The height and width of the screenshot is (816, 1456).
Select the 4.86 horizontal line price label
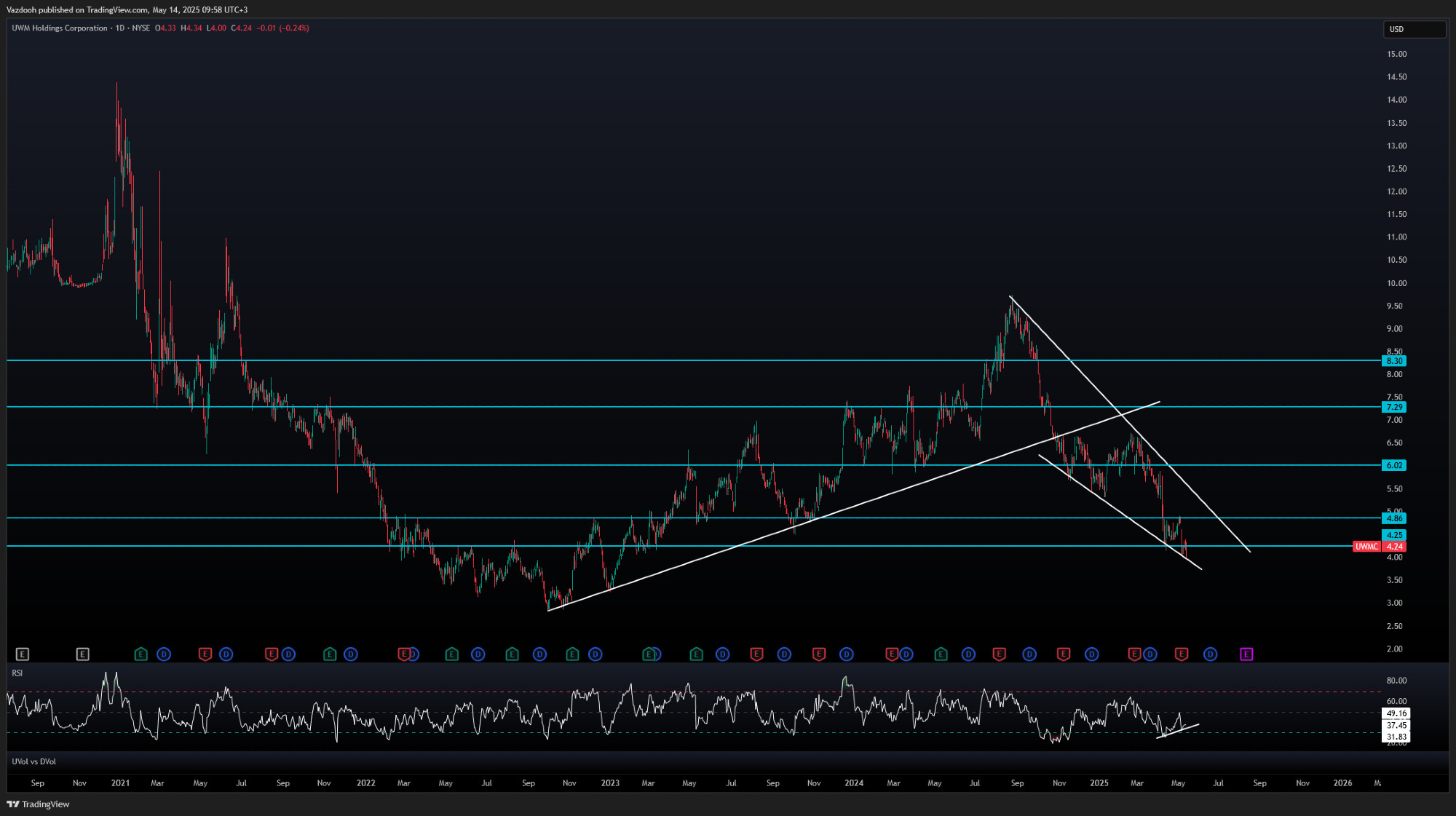point(1393,518)
